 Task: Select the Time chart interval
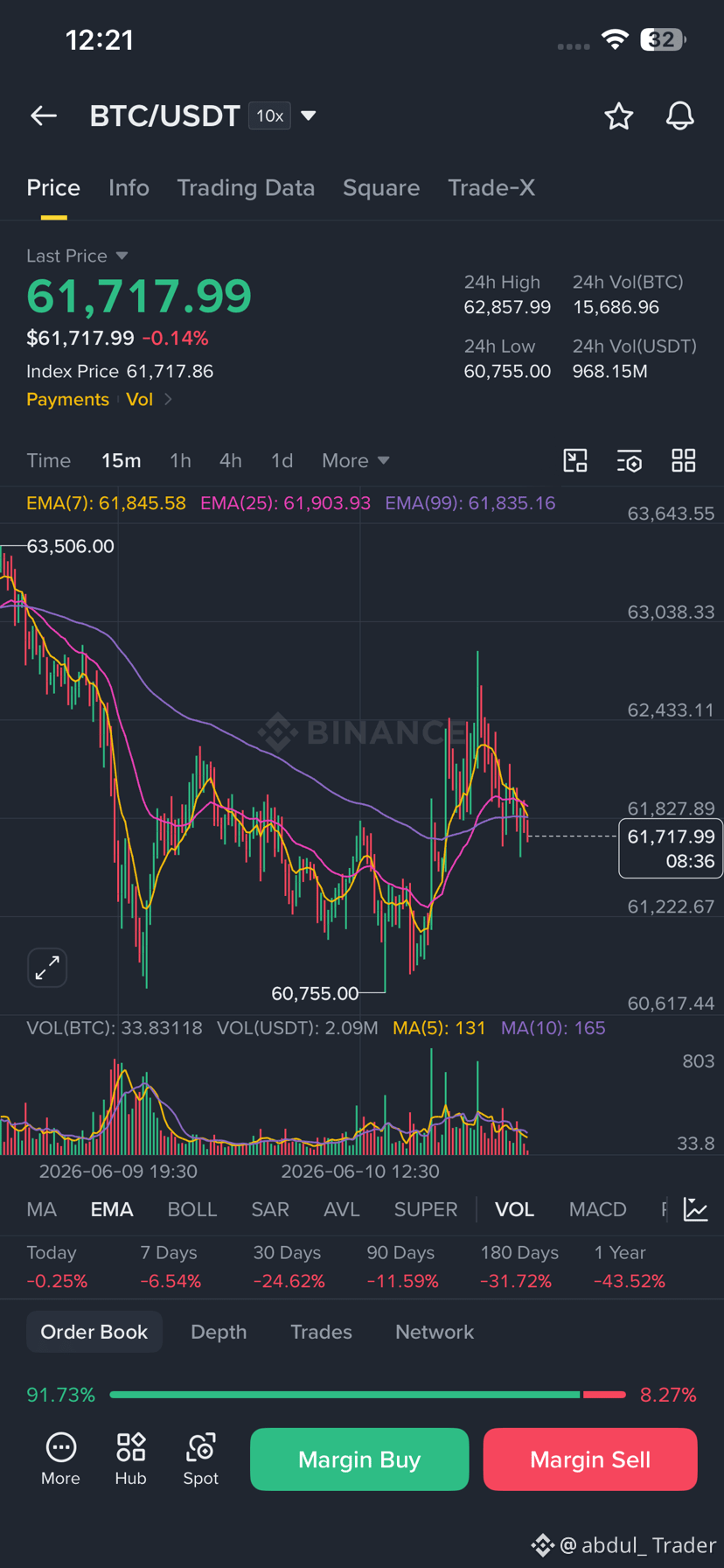tap(48, 460)
